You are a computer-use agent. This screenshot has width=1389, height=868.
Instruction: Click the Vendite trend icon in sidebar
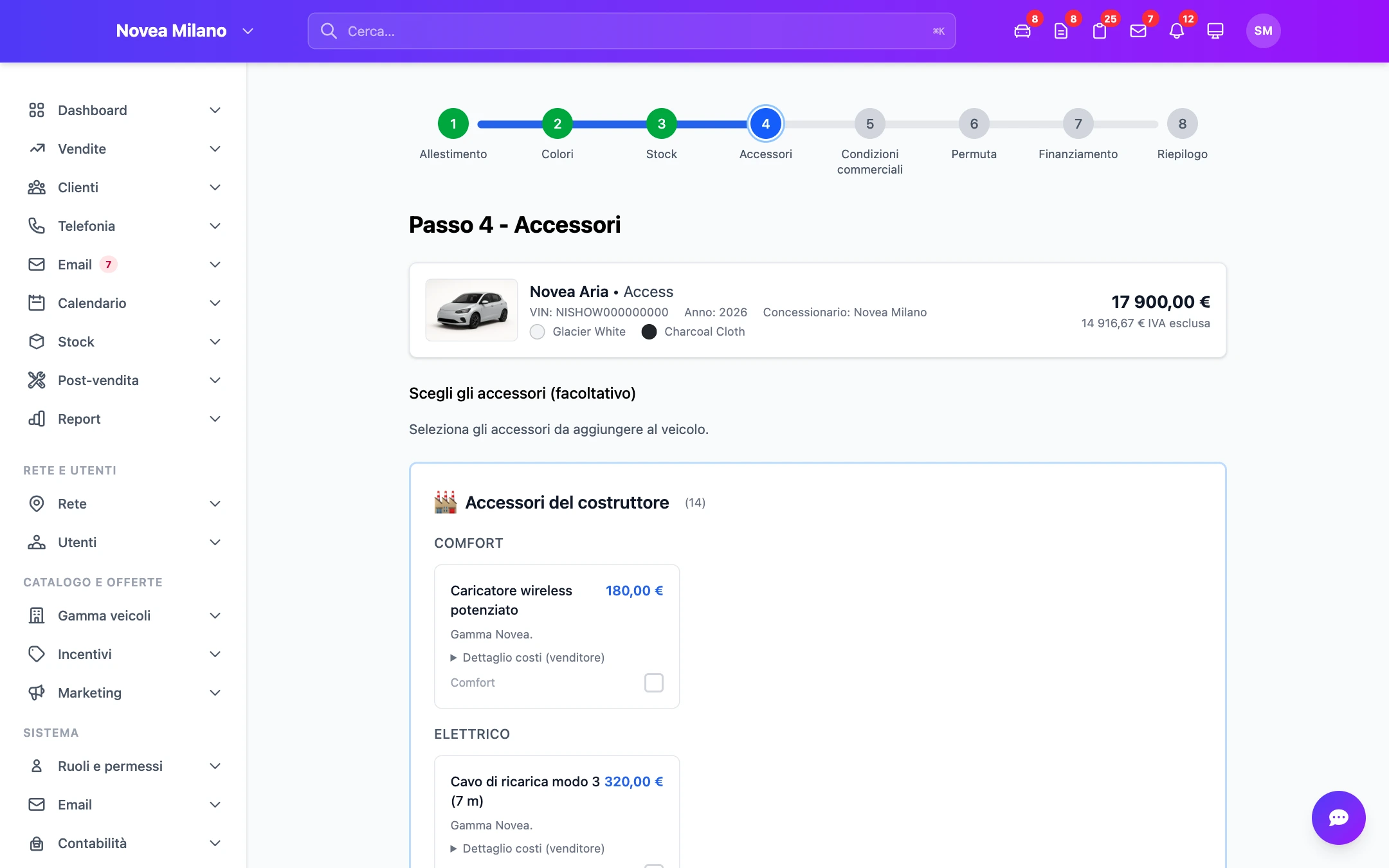(x=37, y=149)
